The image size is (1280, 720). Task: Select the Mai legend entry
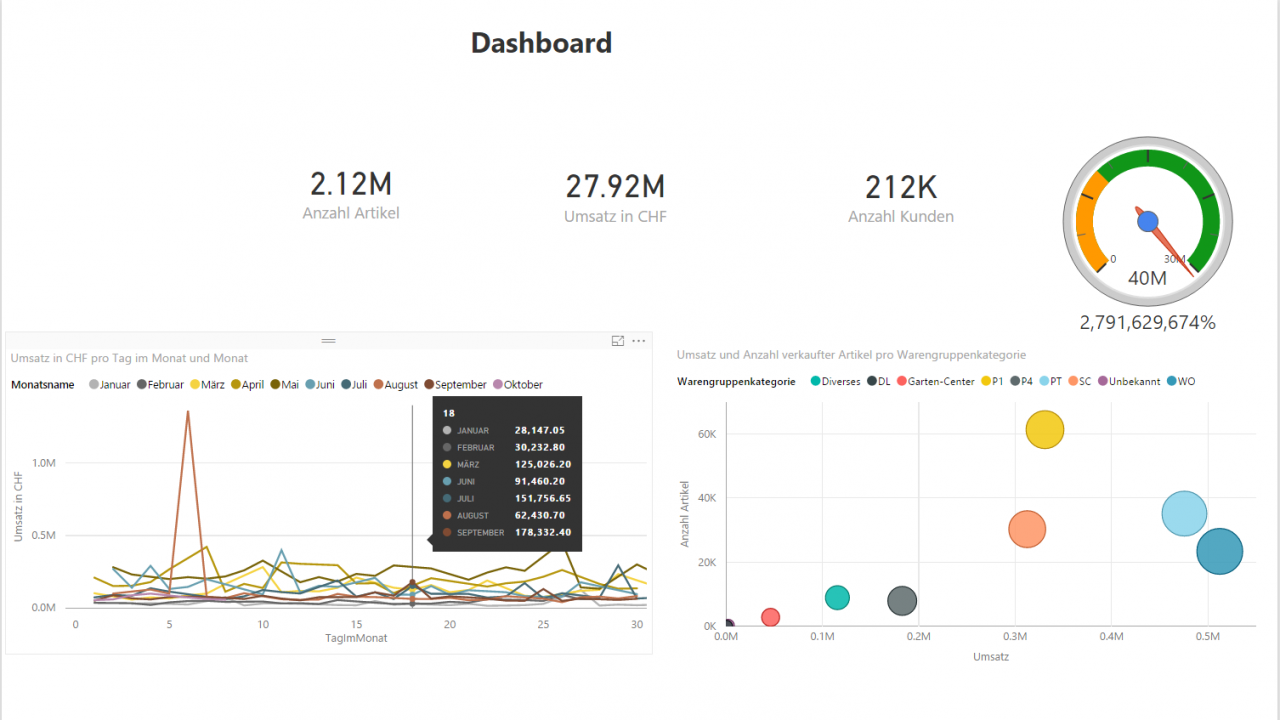click(285, 384)
